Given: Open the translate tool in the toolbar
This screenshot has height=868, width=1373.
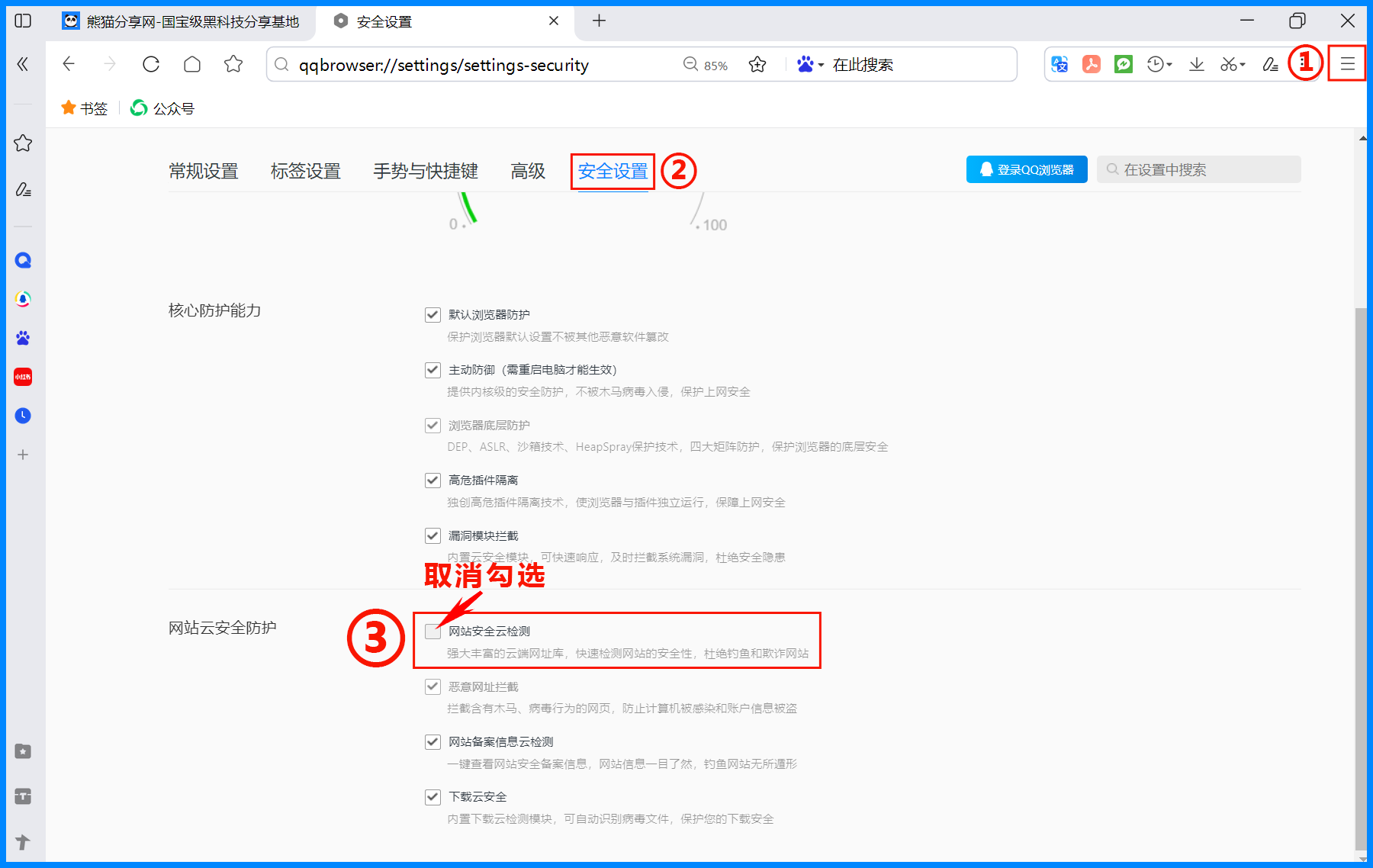Looking at the screenshot, I should (1059, 64).
